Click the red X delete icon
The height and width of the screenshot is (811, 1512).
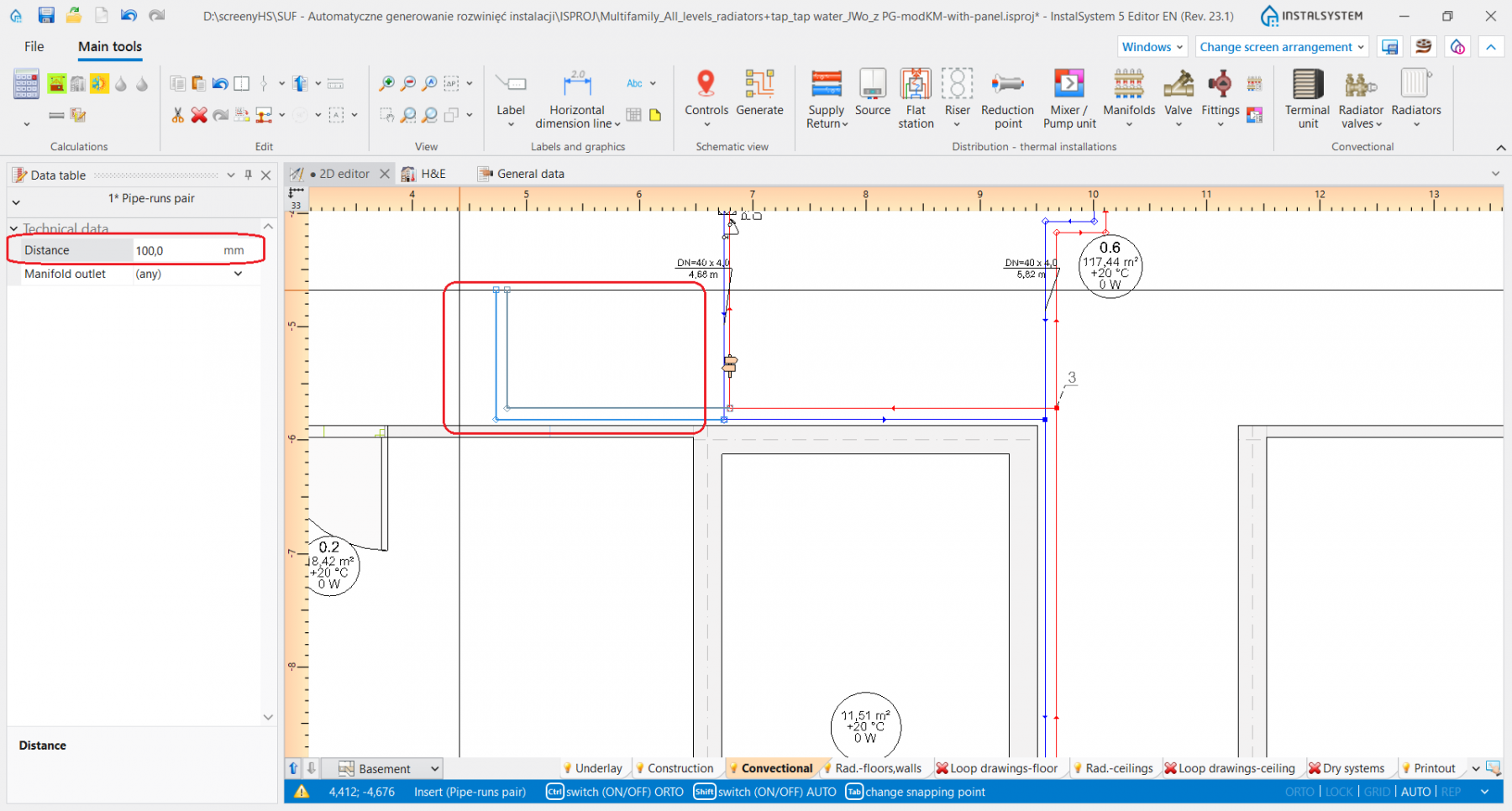[199, 115]
